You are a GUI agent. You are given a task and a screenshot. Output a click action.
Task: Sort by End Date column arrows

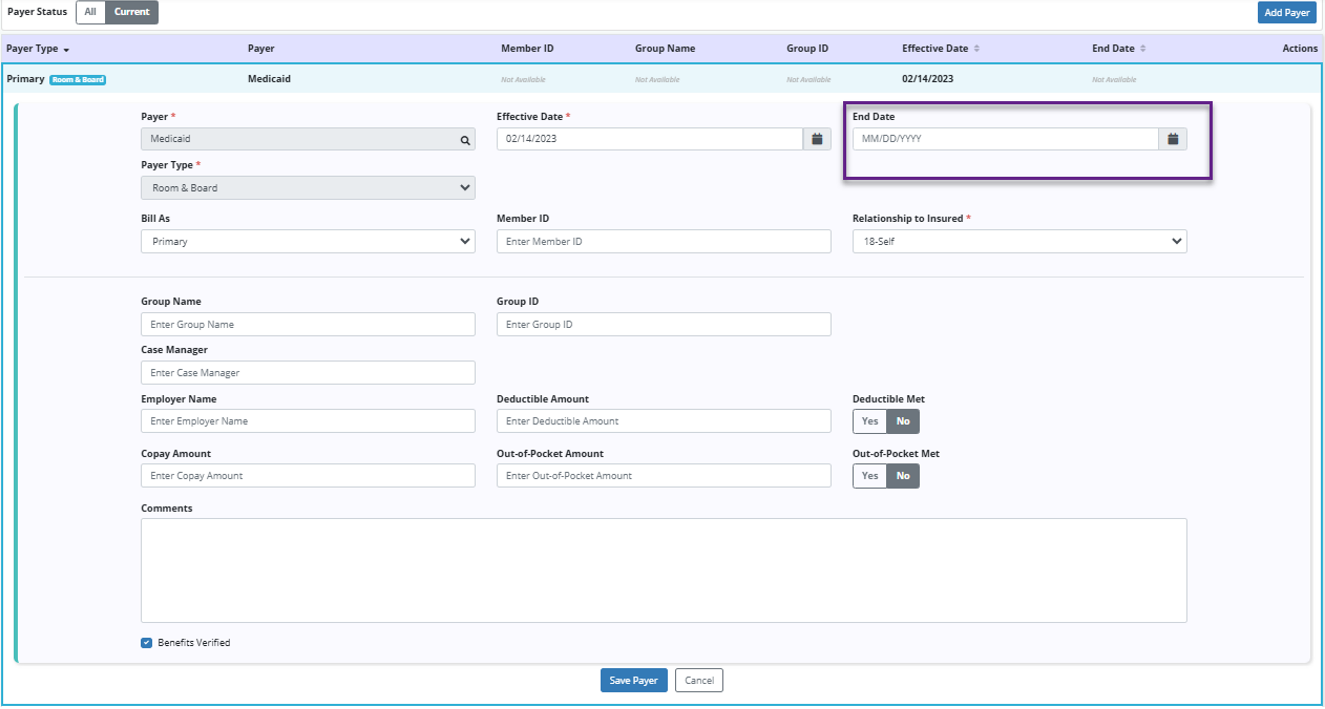tap(1143, 49)
